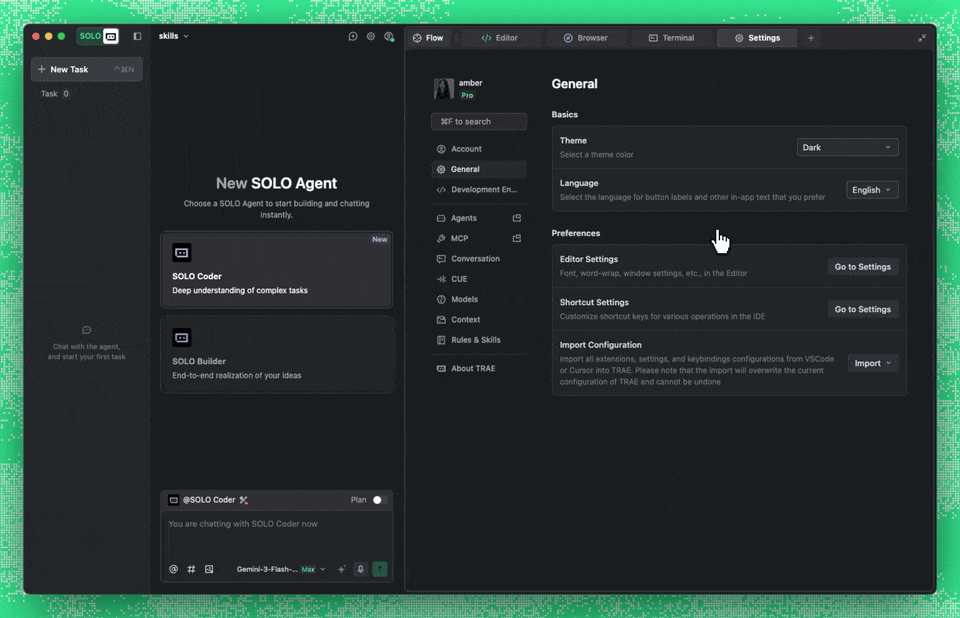Image resolution: width=960 pixels, height=618 pixels.
Task: Click the Pro badge under amber
Action: pos(467,96)
